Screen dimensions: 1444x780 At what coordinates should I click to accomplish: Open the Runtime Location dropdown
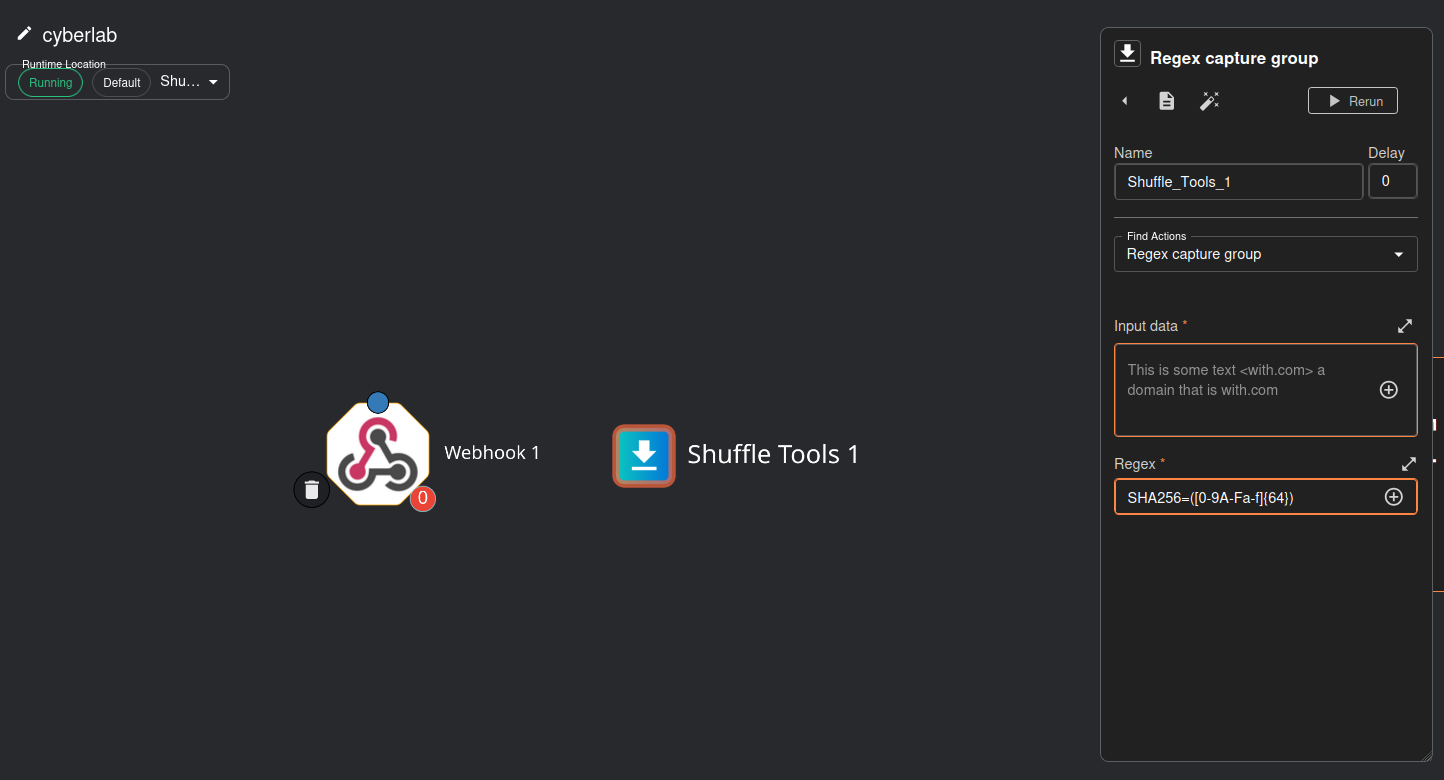pos(190,82)
